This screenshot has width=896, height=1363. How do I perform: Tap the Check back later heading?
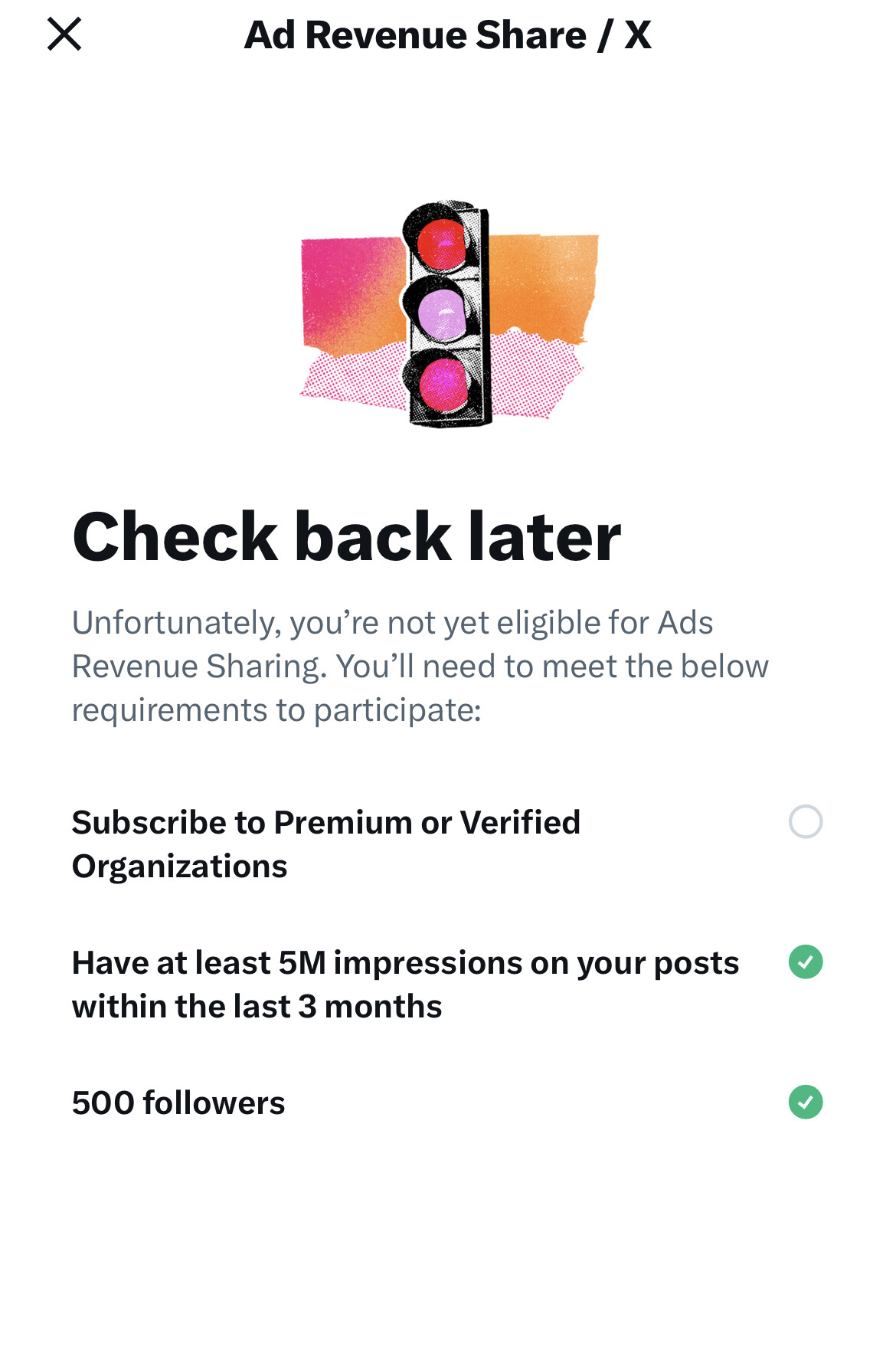point(346,536)
